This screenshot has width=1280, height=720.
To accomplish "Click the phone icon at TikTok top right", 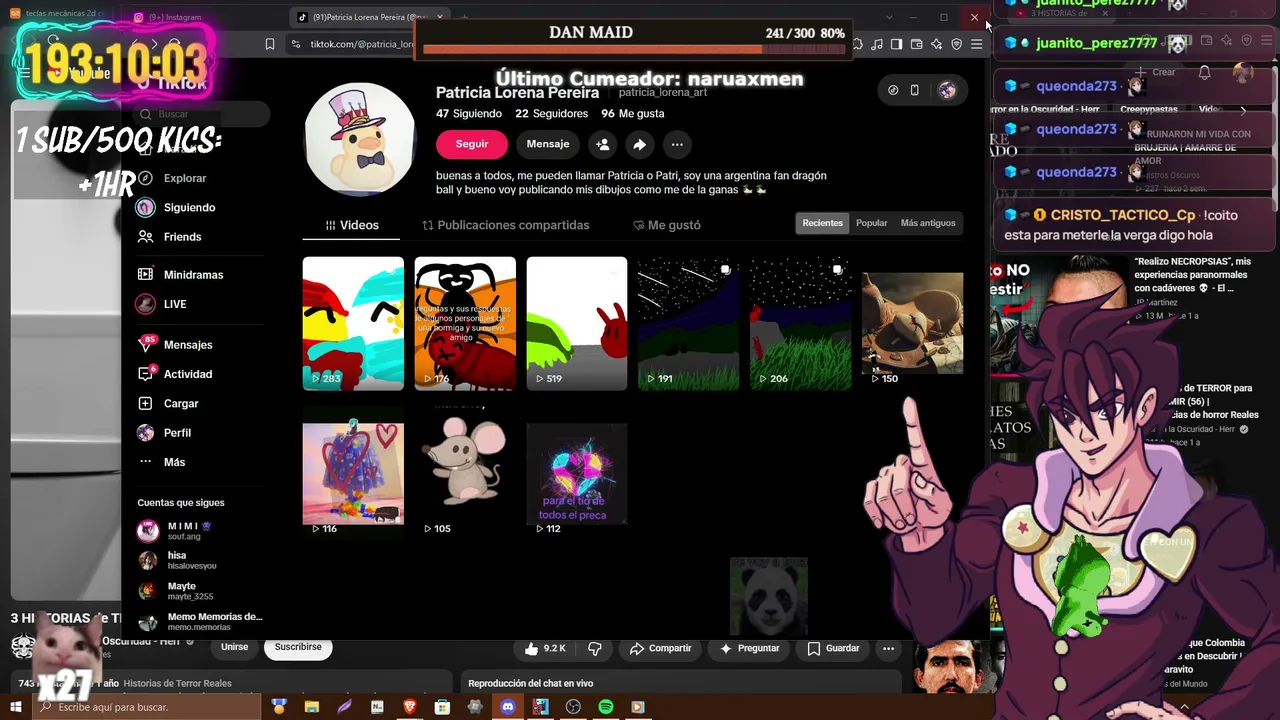I will click(x=914, y=90).
